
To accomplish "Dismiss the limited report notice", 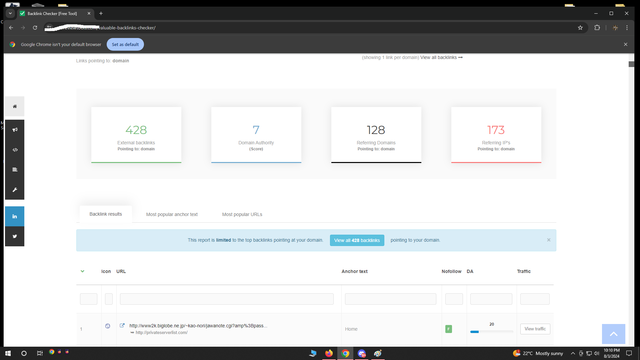I will pyautogui.click(x=549, y=240).
